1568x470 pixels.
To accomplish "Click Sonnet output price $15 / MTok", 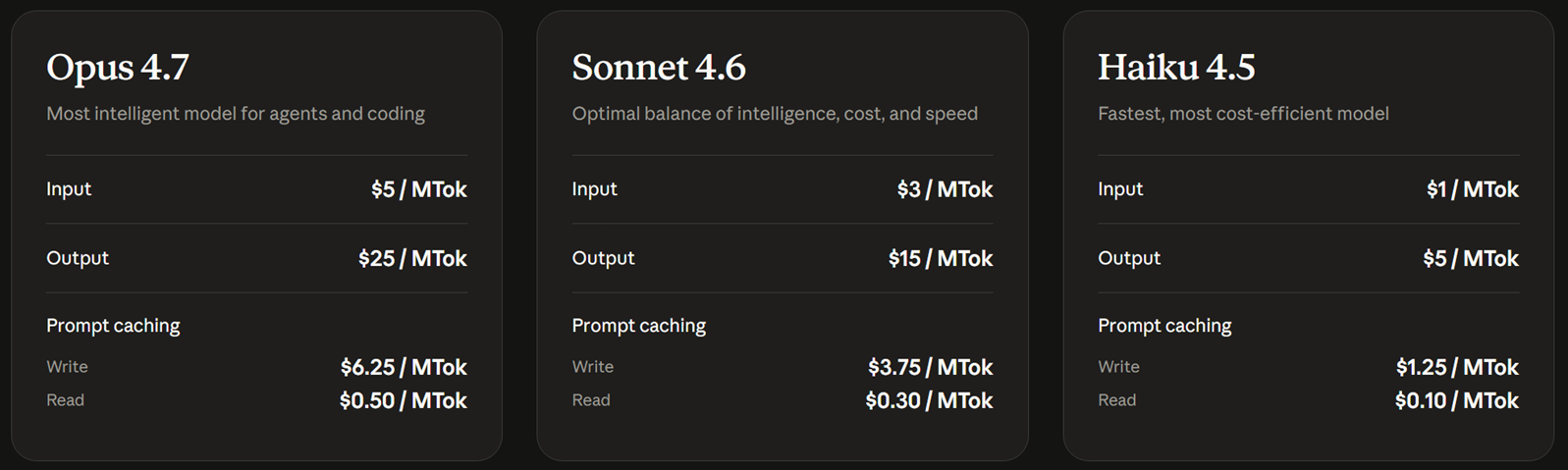I will point(941,258).
